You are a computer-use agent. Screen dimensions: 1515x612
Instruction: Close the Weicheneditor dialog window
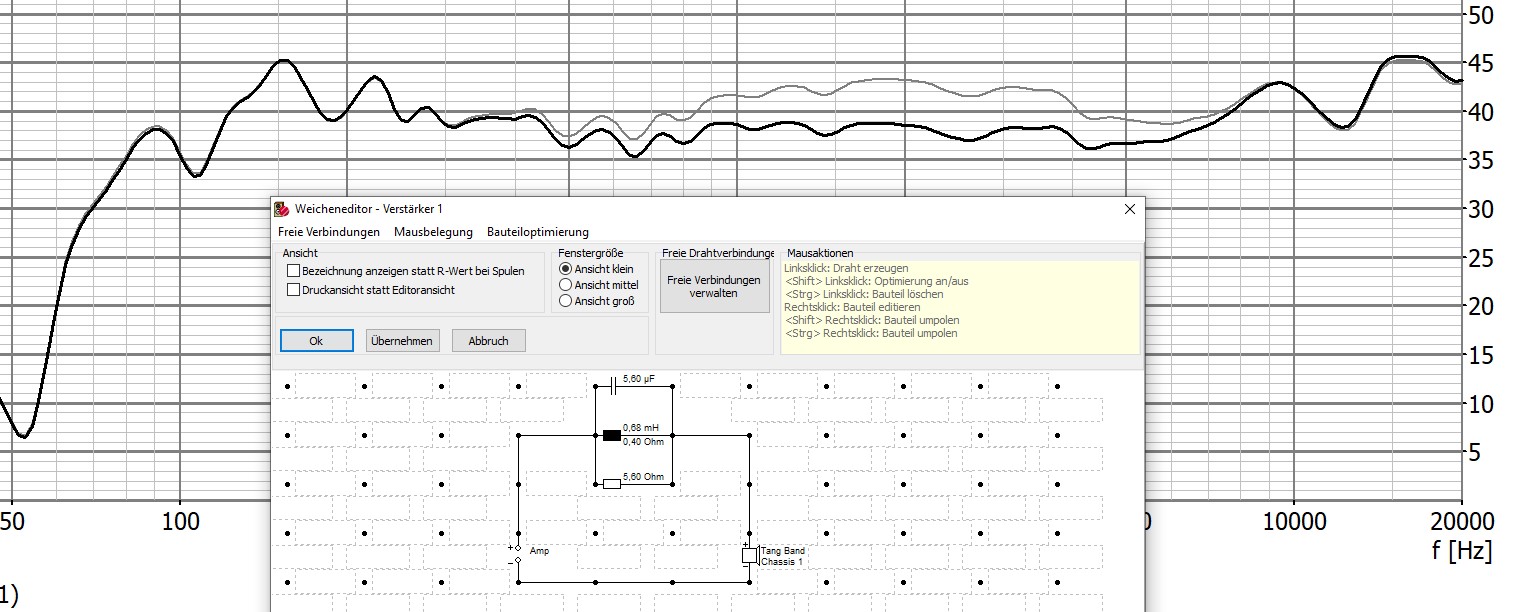click(x=1130, y=209)
